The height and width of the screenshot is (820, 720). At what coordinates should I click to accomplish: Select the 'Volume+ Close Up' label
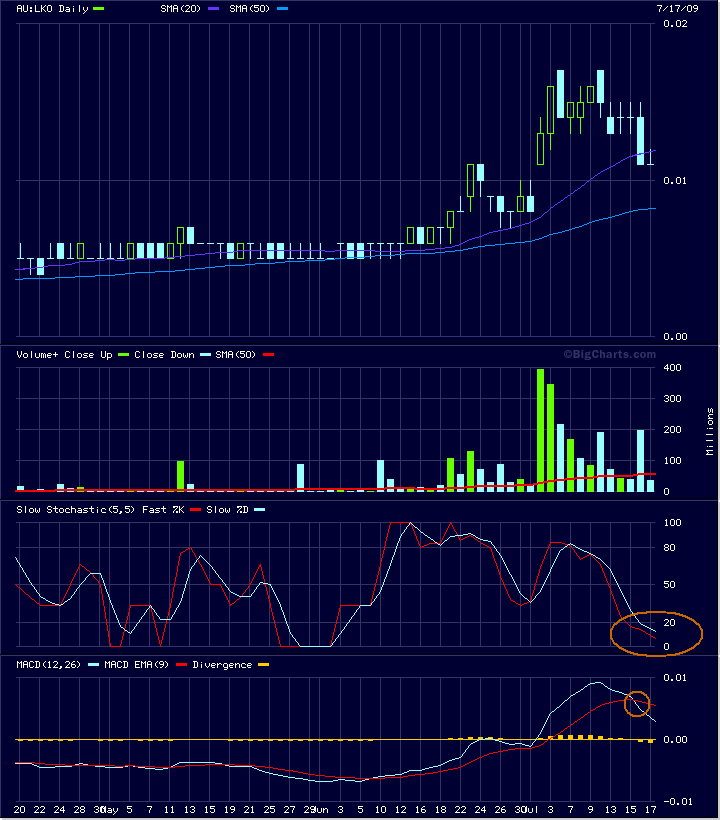[x=64, y=355]
